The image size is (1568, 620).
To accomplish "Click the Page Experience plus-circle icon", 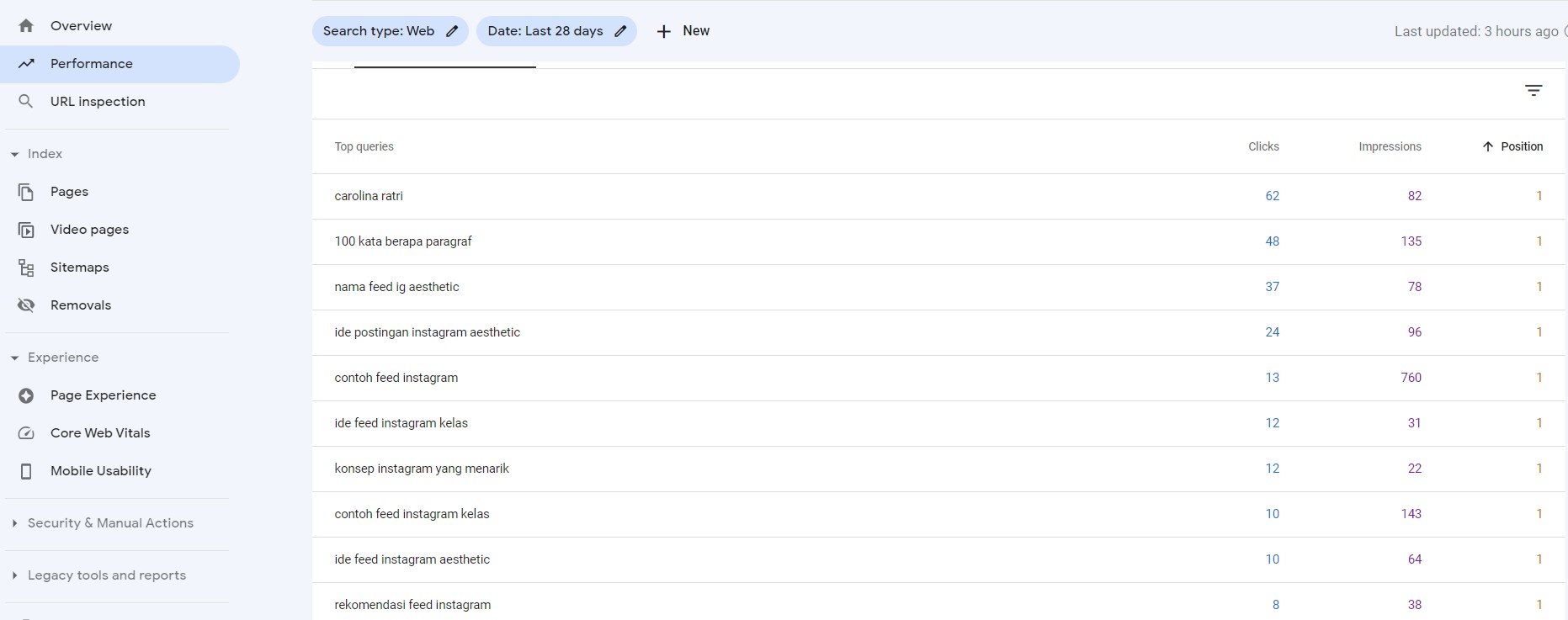I will [x=26, y=395].
